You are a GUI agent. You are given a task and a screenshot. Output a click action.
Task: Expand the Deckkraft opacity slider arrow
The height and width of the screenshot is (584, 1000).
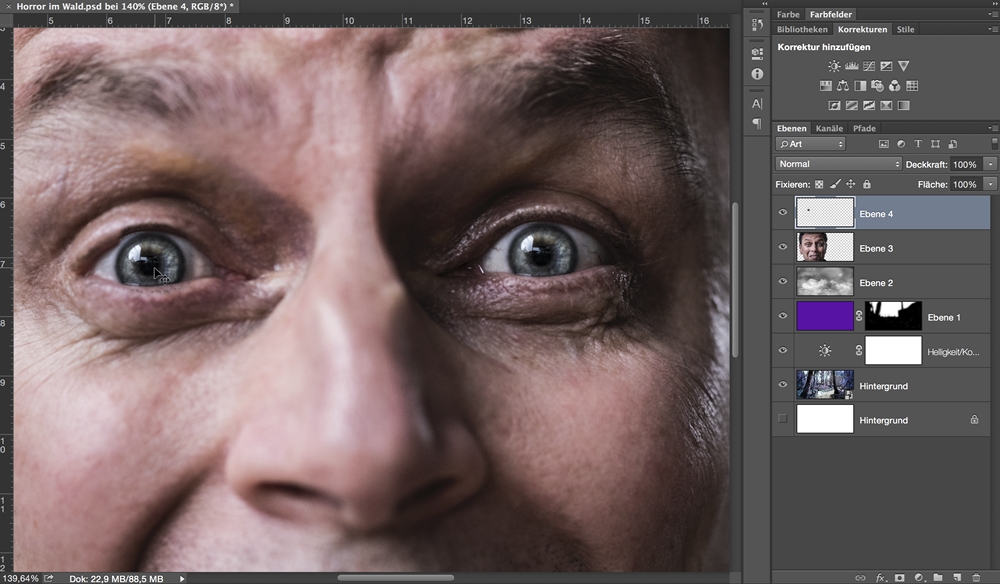(990, 164)
